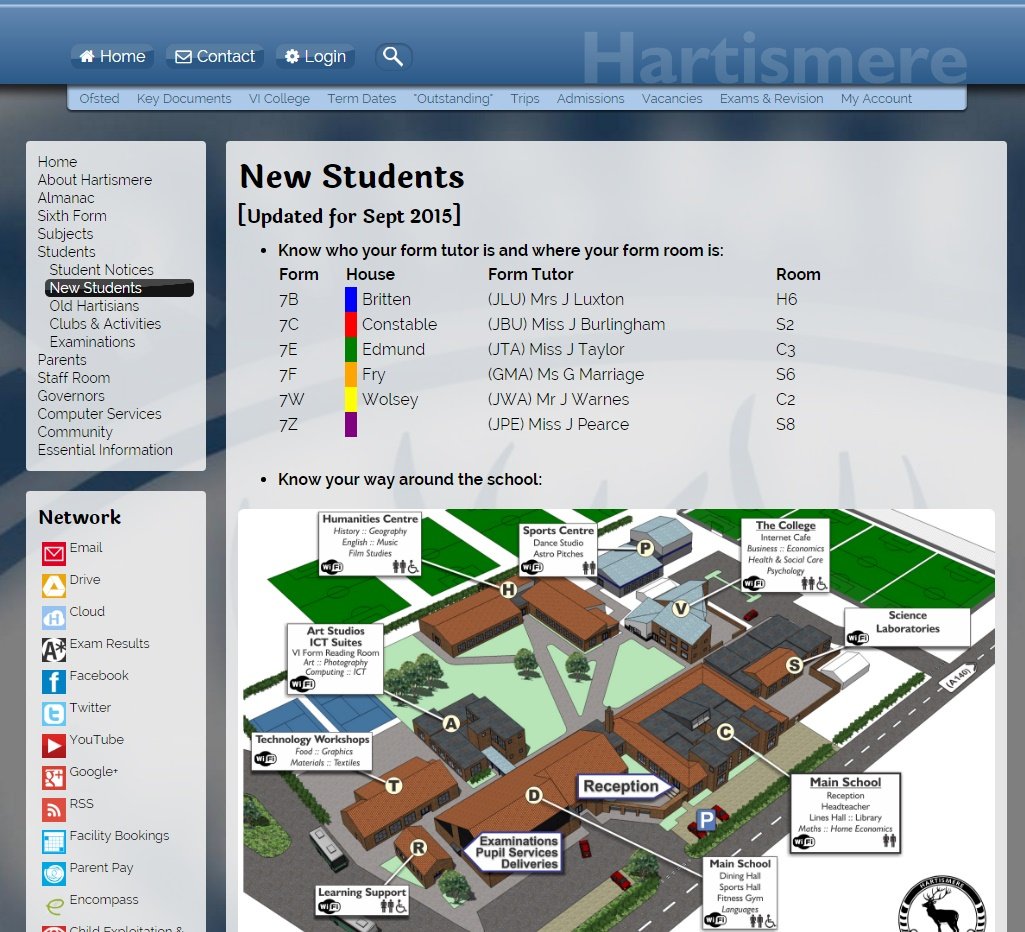Viewport: 1025px width, 932px height.
Task: Open the Google Drive icon
Action: pos(54,585)
